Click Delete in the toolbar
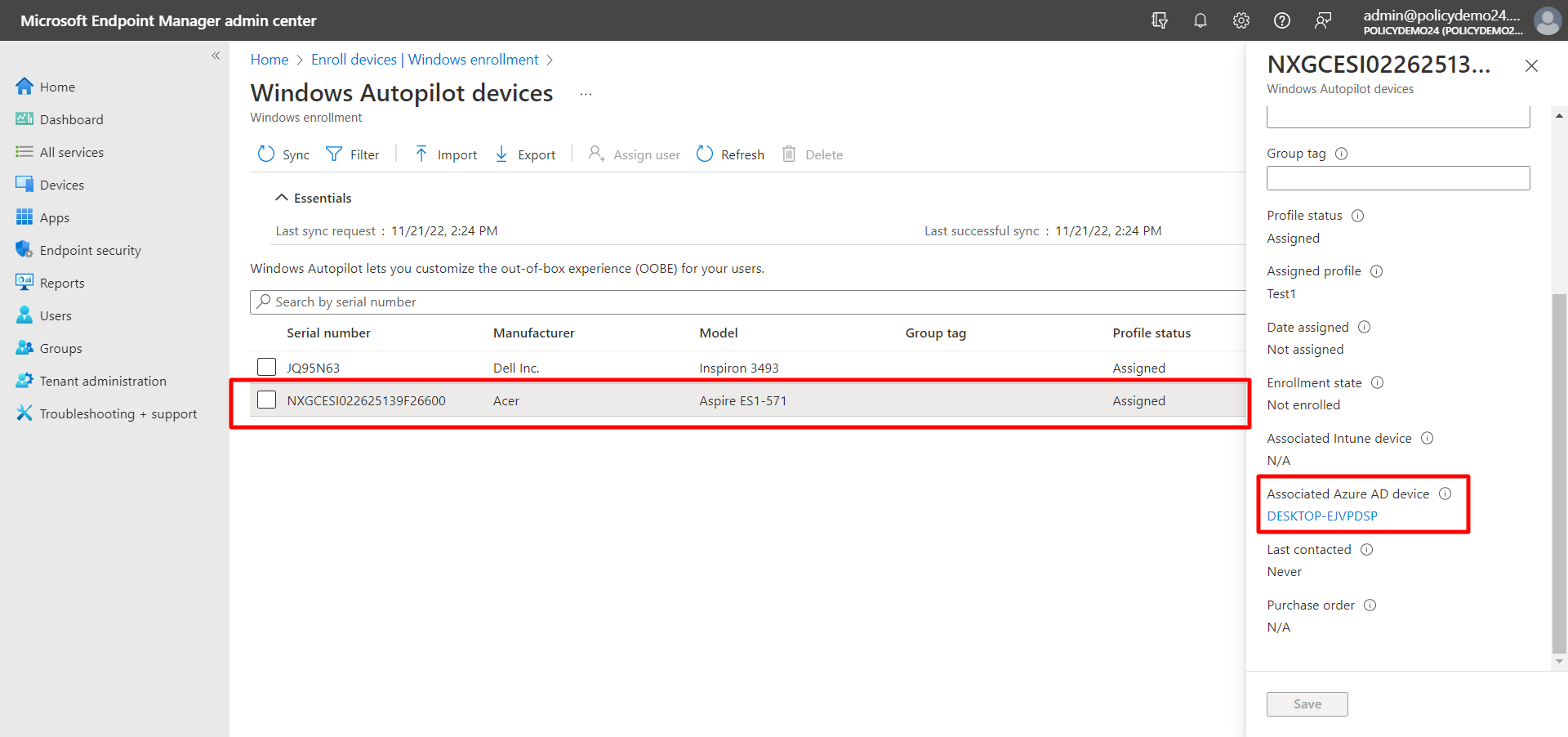1568x737 pixels. pos(813,154)
